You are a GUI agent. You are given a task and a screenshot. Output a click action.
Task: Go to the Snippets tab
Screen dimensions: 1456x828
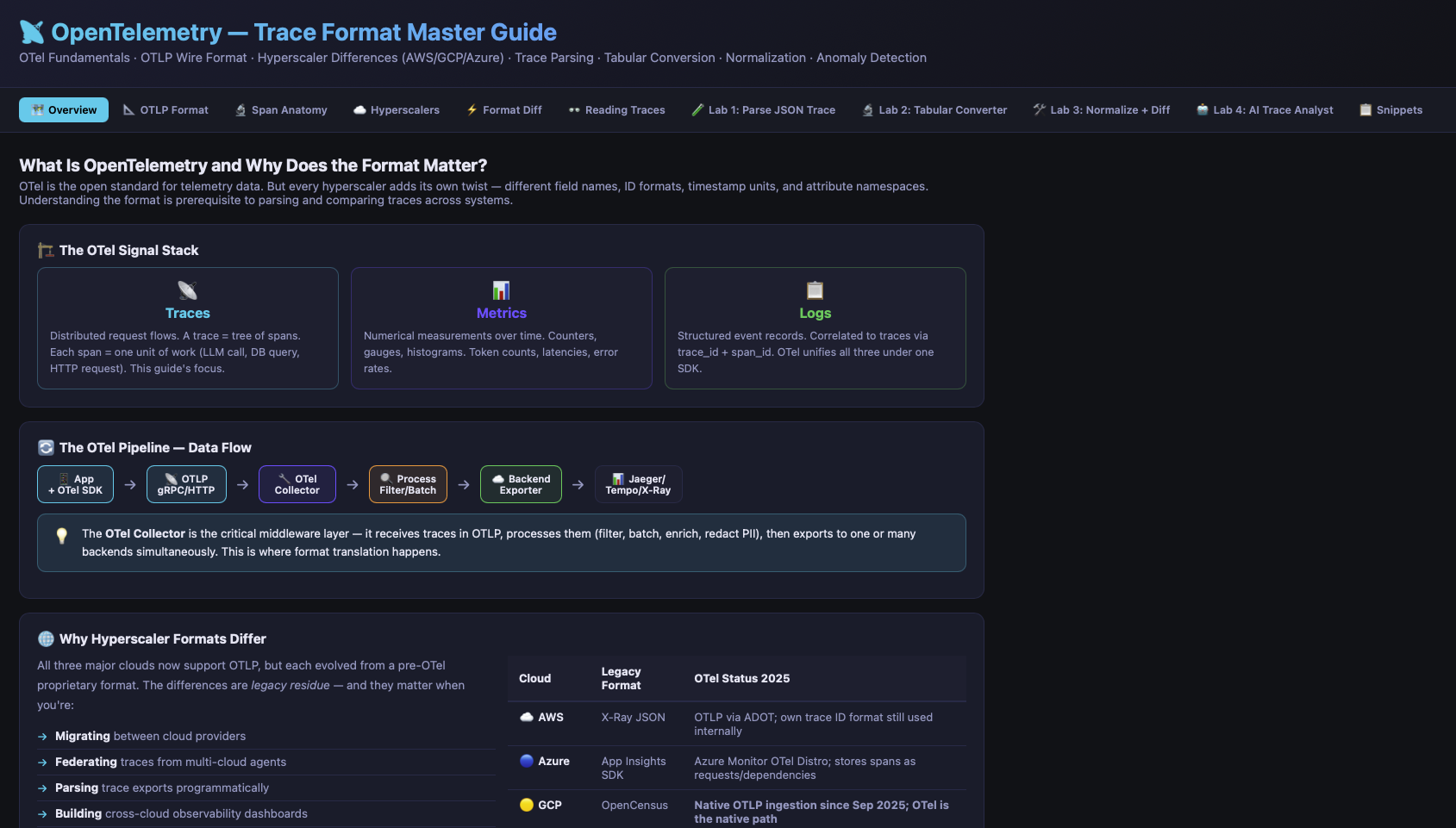(1390, 110)
